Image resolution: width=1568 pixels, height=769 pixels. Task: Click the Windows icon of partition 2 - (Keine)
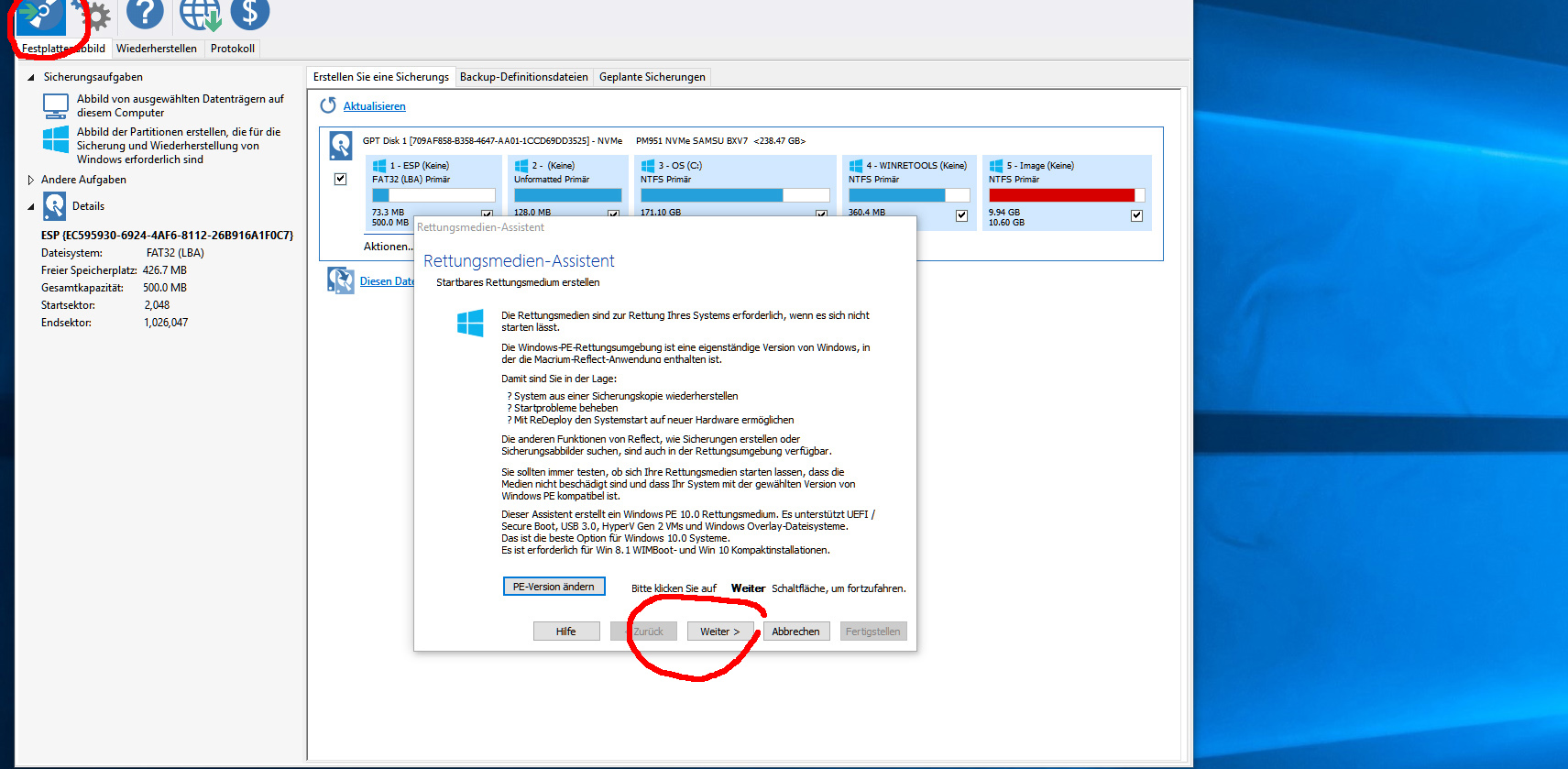pos(521,166)
